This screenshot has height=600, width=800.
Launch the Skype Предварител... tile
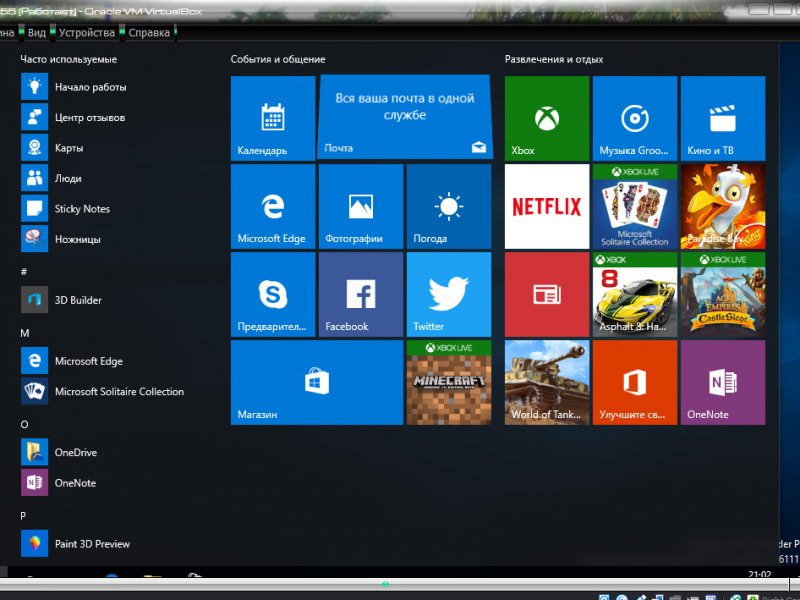click(273, 294)
